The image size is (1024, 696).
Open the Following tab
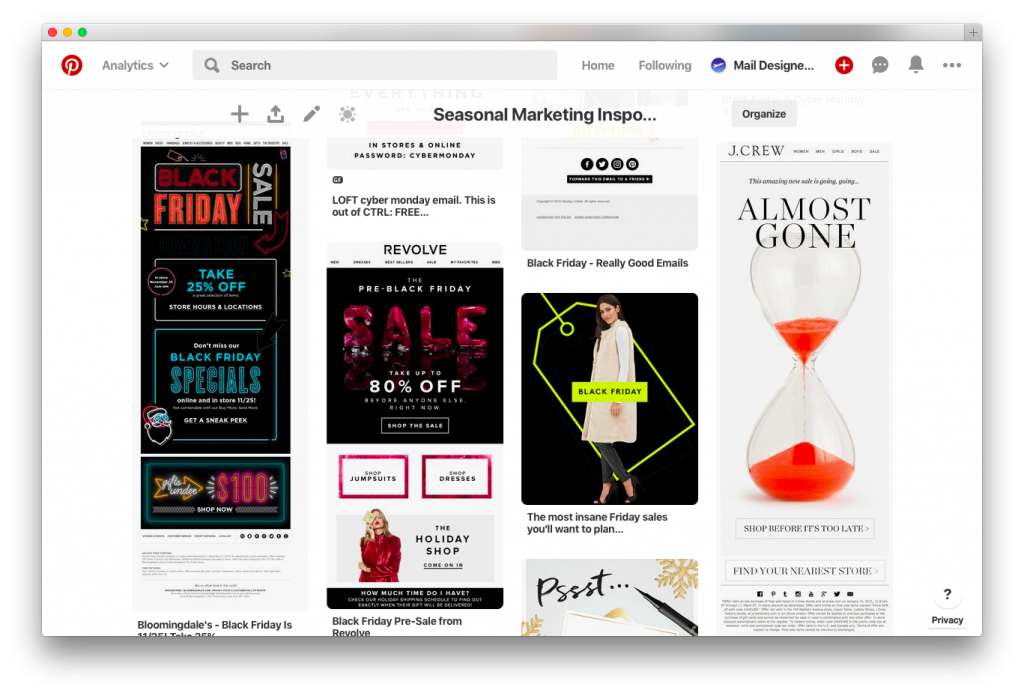click(665, 65)
